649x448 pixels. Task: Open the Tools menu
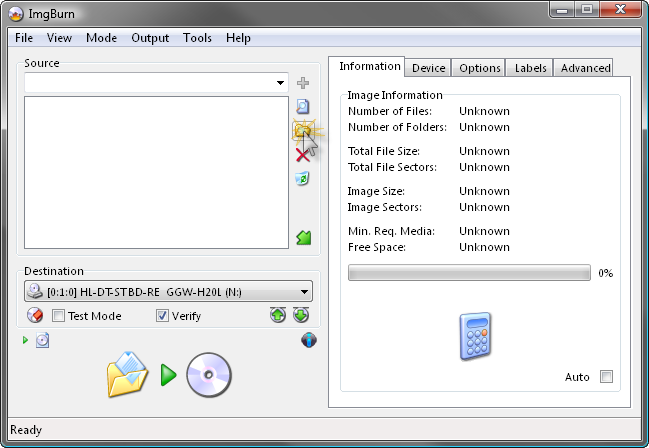coord(197,38)
